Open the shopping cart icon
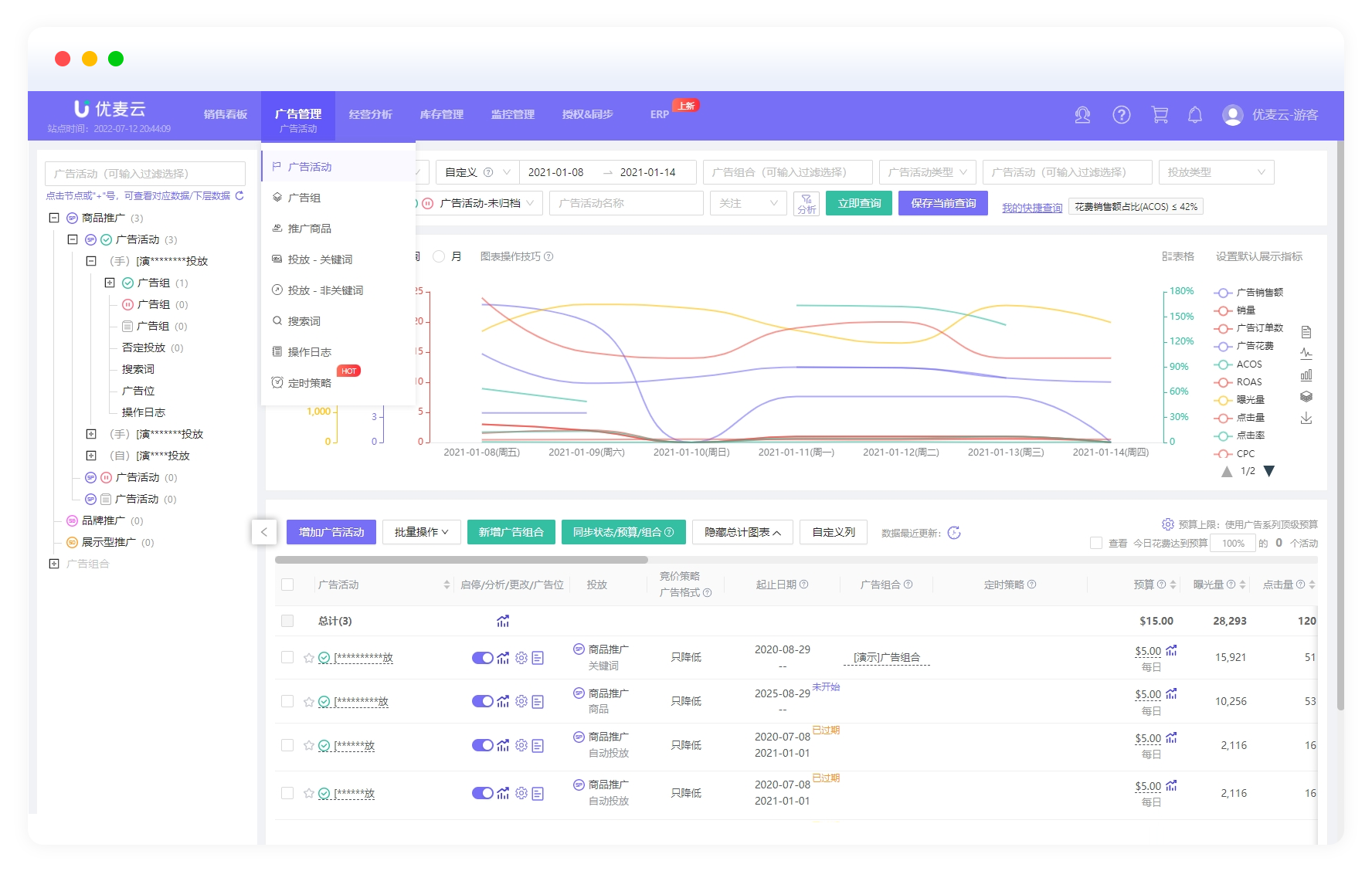The width and height of the screenshot is (1372, 888). click(x=1159, y=115)
